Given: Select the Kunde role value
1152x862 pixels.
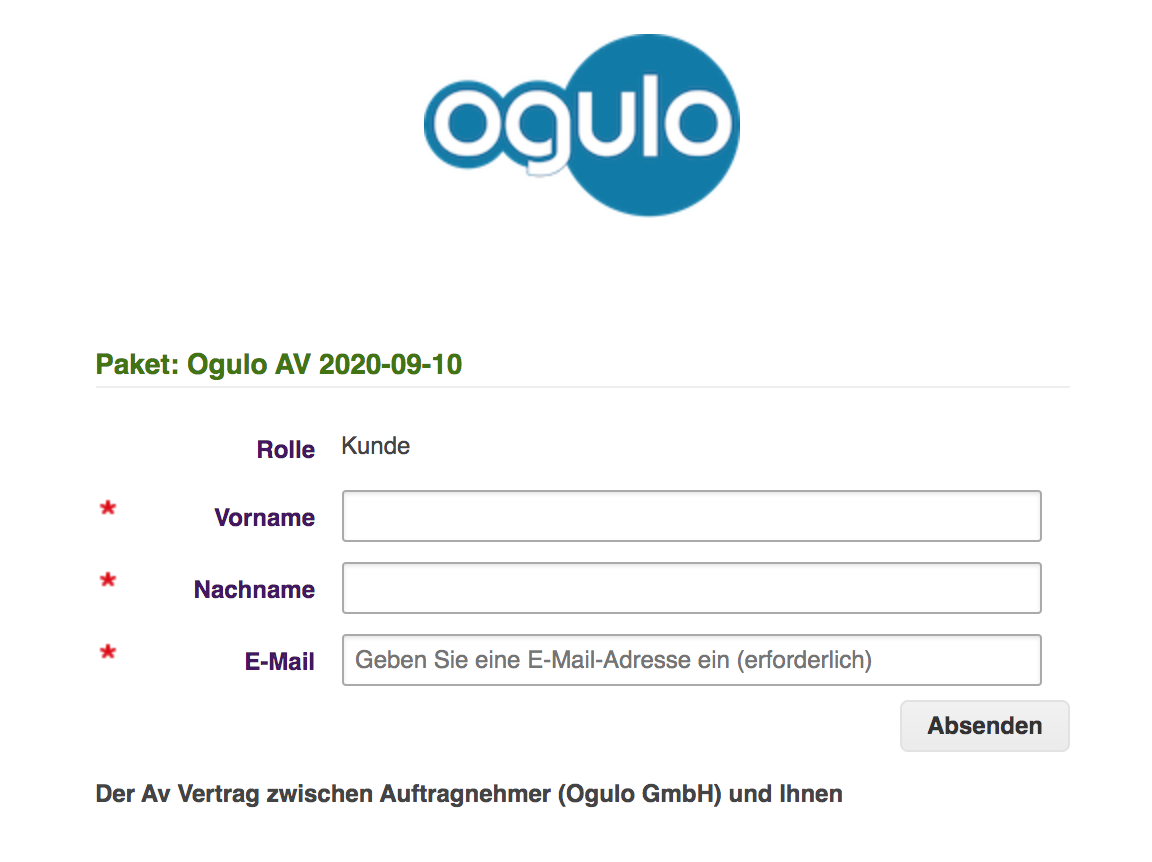Looking at the screenshot, I should pyautogui.click(x=375, y=446).
